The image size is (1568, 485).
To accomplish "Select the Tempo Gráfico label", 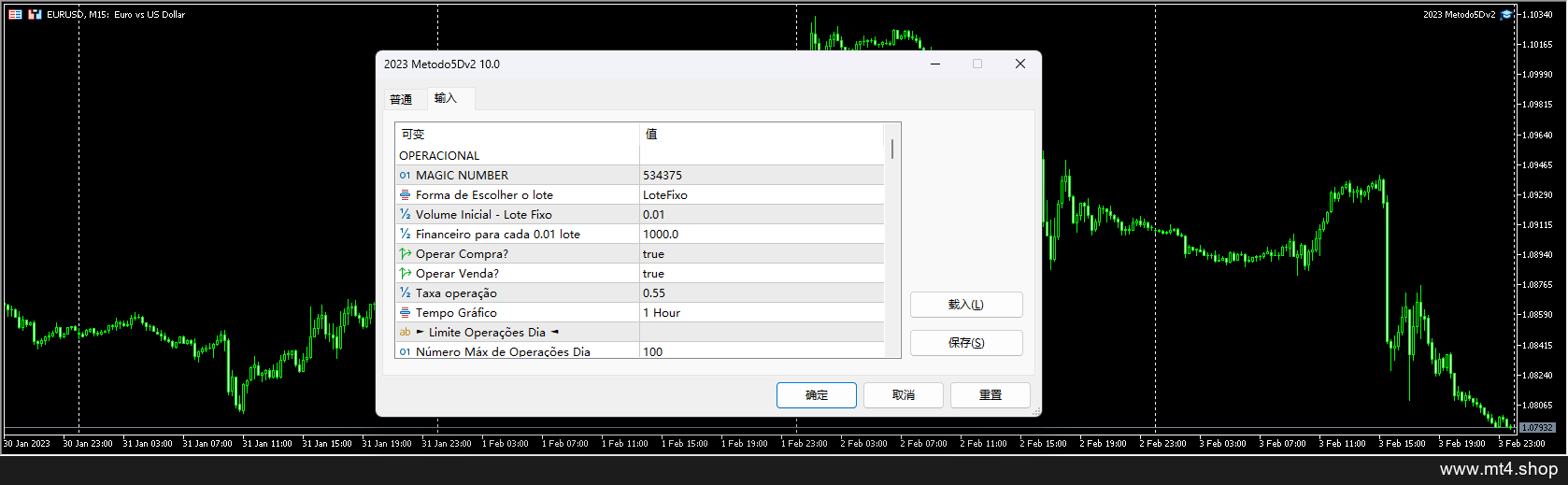I will coord(456,312).
